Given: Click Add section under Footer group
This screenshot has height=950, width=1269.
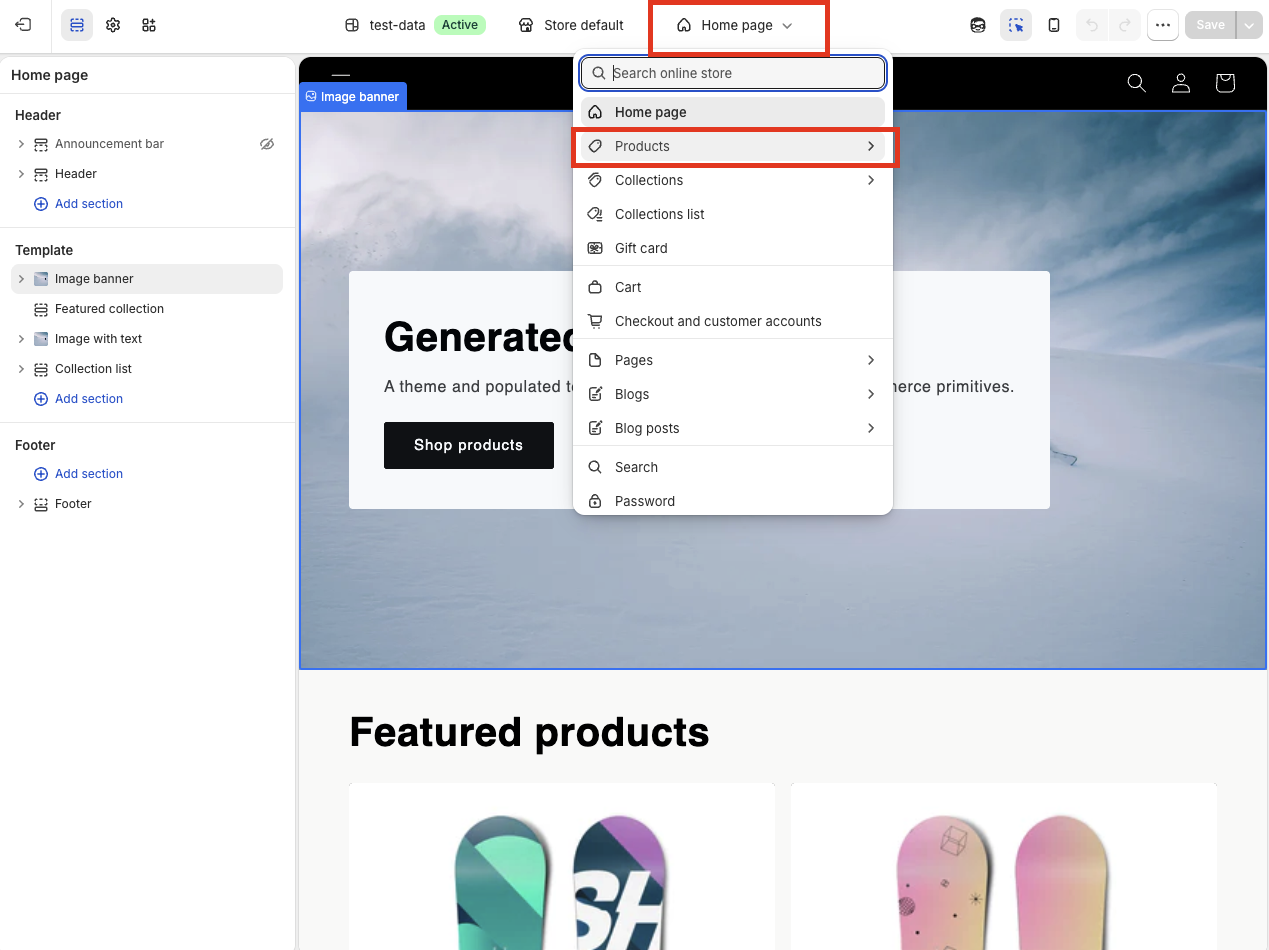Looking at the screenshot, I should point(79,474).
